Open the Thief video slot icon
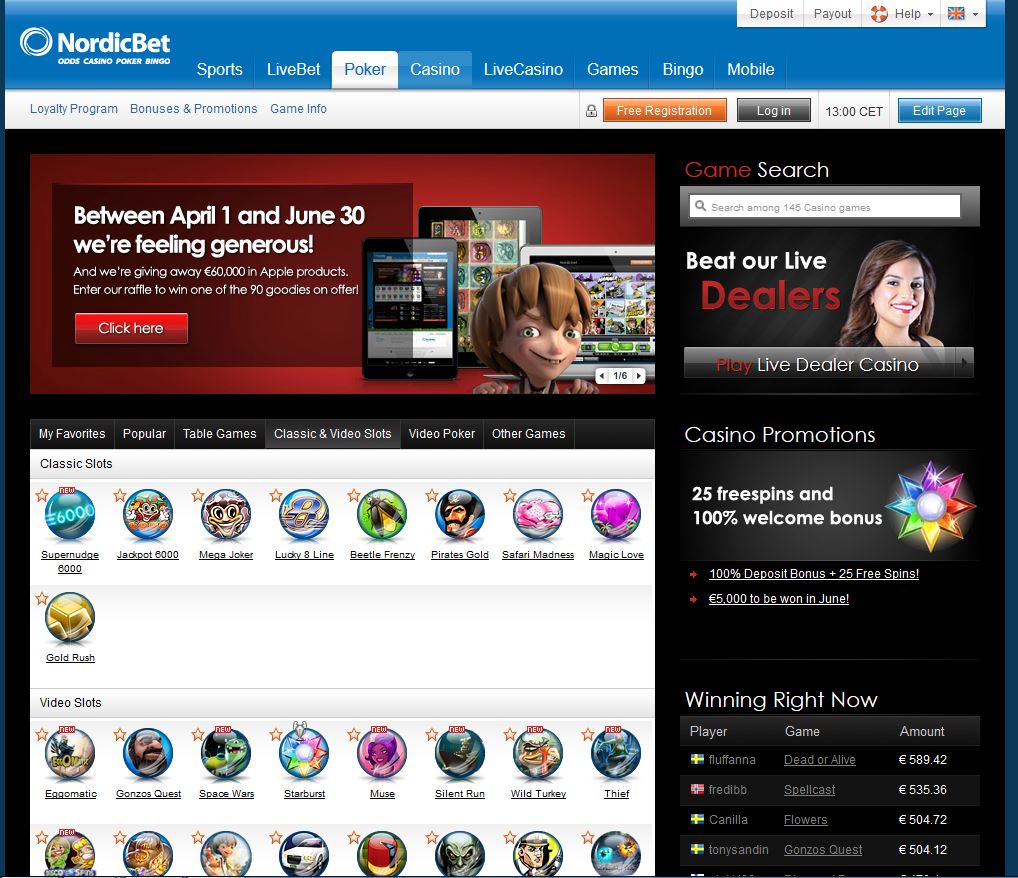 pos(616,754)
